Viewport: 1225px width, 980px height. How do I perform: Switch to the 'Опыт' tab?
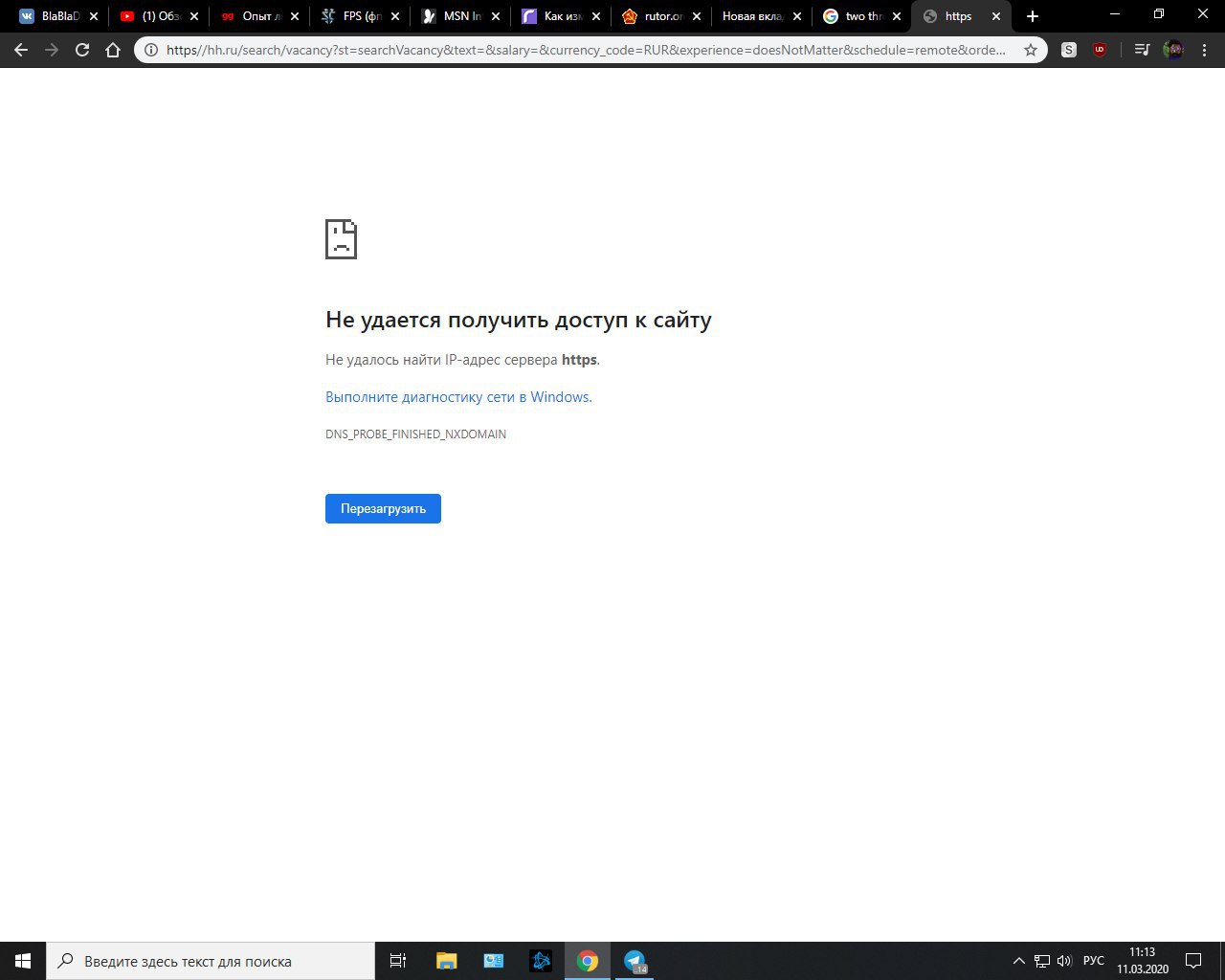259,16
